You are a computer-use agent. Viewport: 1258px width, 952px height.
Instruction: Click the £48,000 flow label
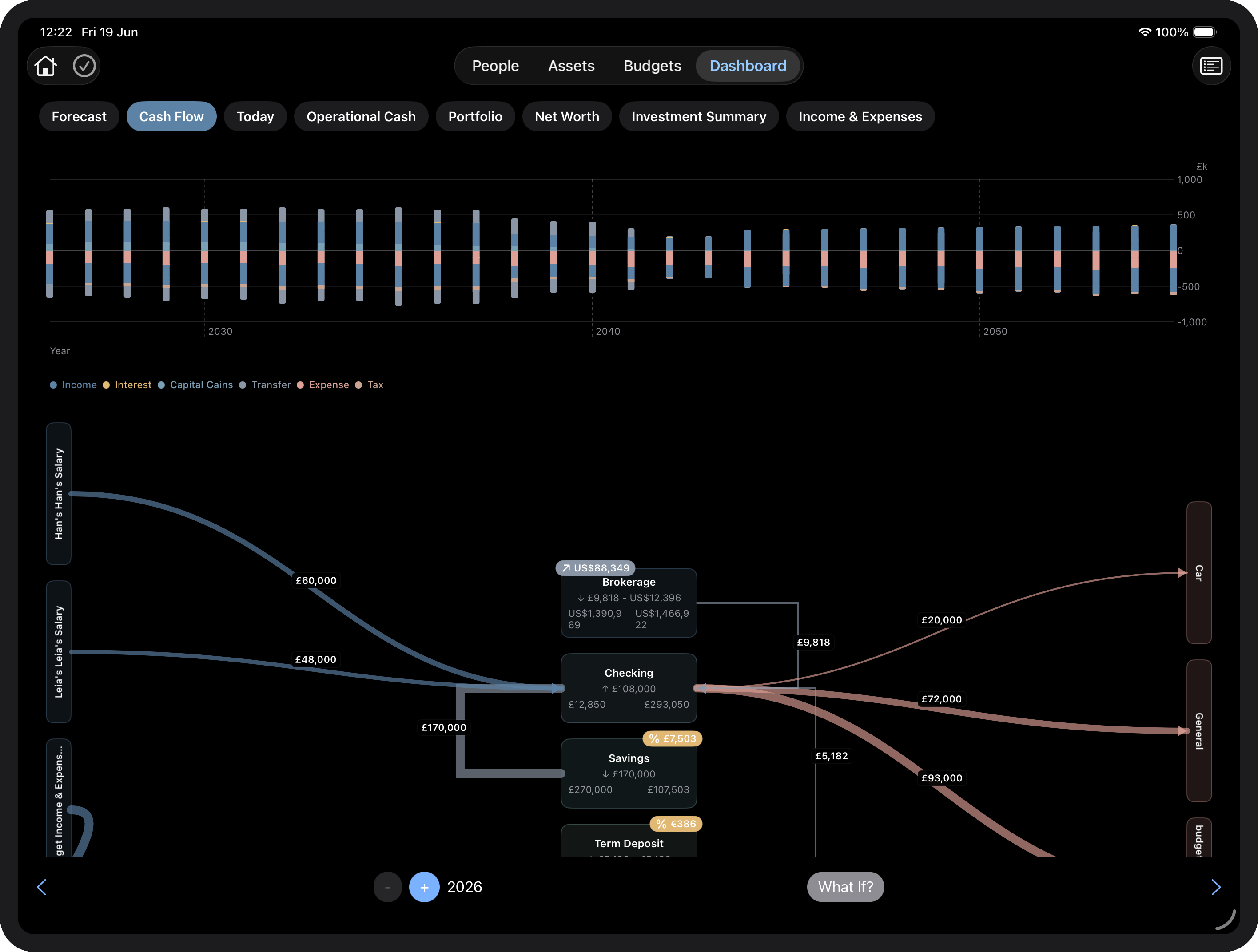point(316,659)
